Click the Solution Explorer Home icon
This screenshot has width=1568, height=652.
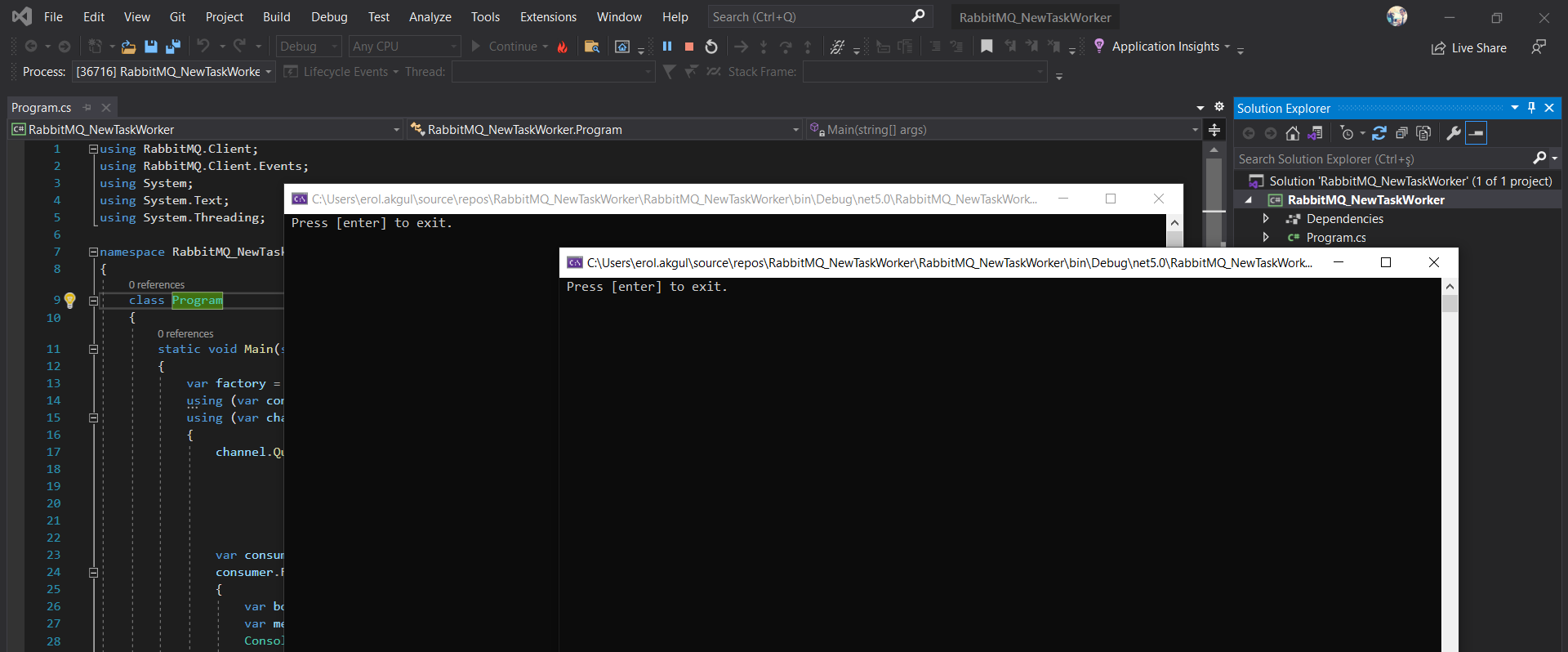pos(1292,133)
